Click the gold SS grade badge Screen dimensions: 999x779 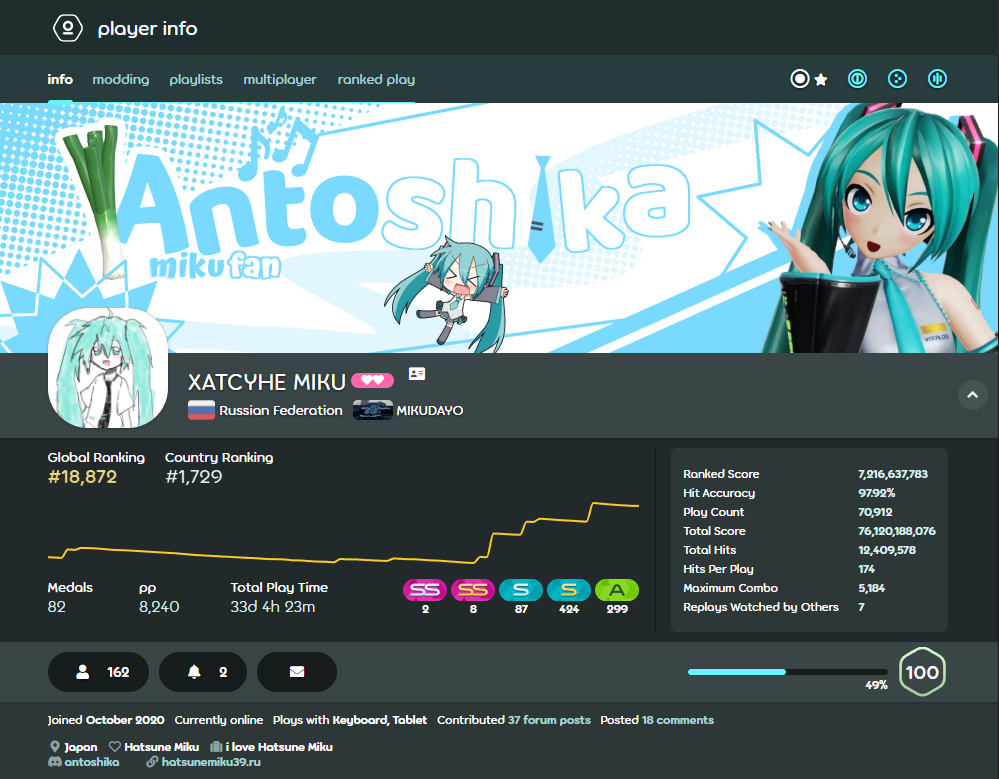(x=473, y=590)
